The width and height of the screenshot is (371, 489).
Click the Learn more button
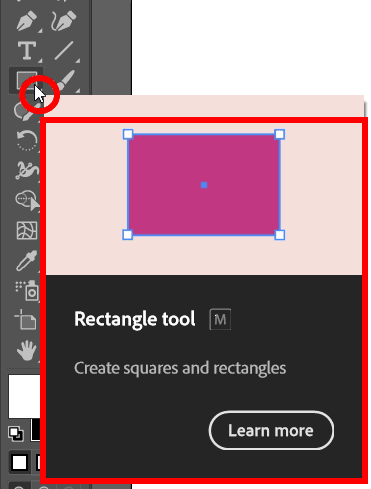(x=271, y=430)
